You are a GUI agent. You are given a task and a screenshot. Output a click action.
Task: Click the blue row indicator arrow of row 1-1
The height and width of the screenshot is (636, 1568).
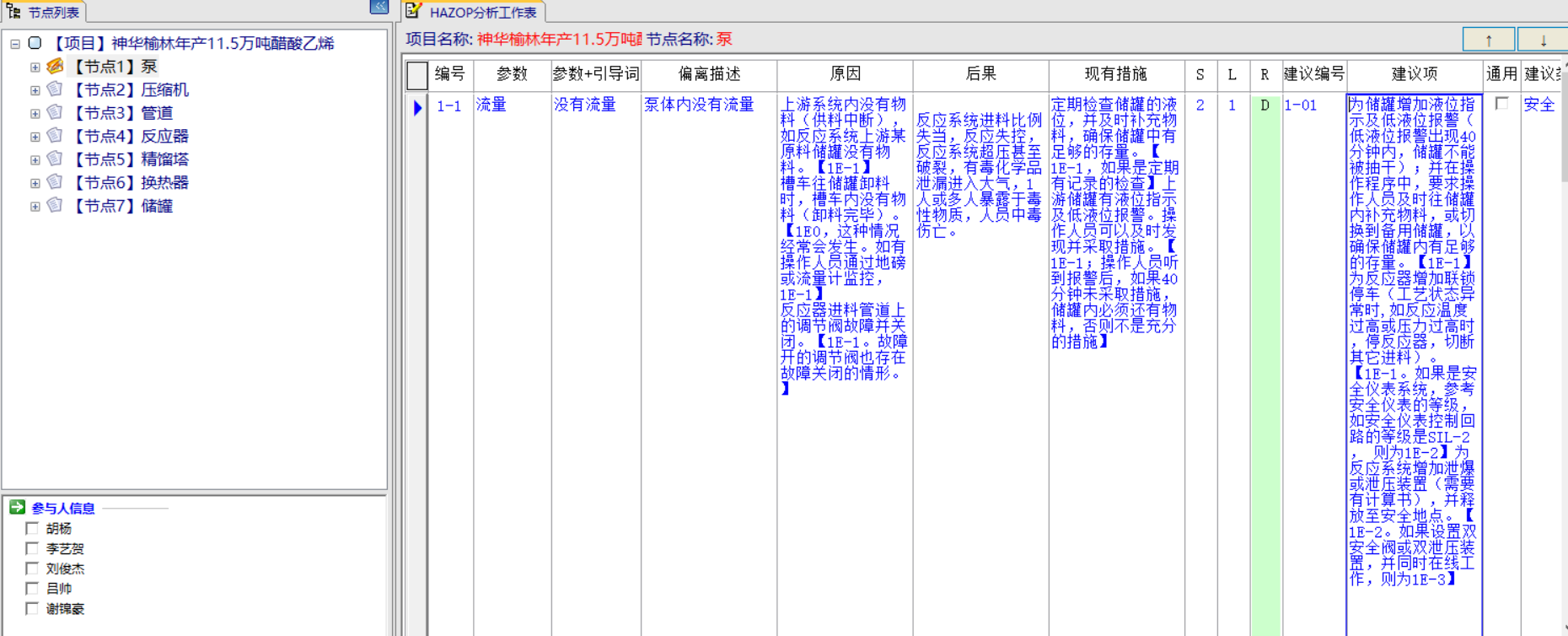(x=417, y=107)
